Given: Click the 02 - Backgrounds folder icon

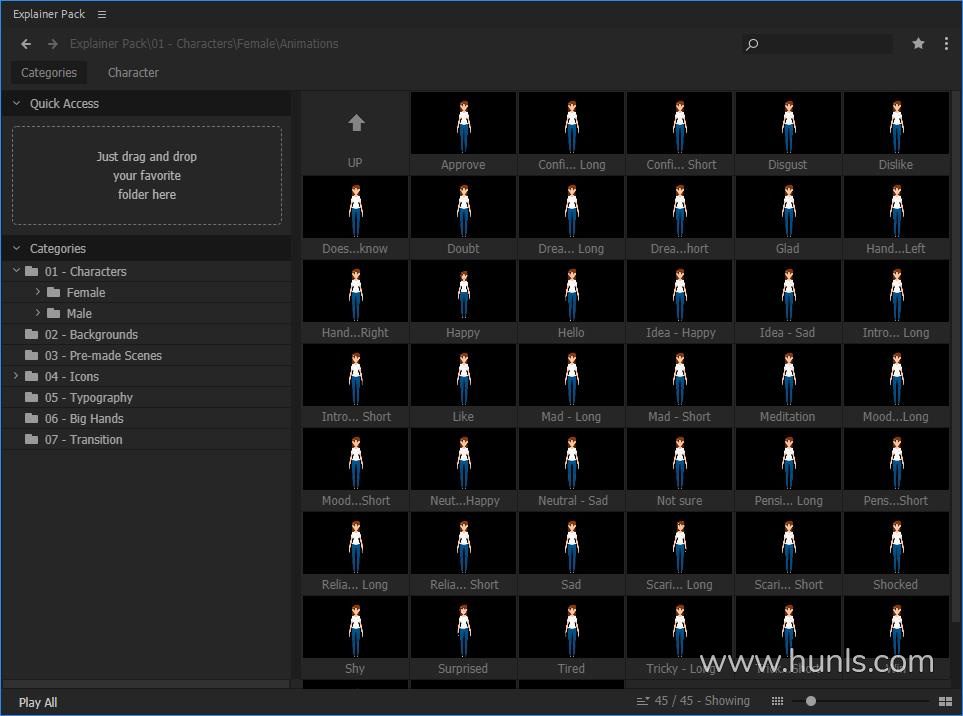Looking at the screenshot, I should 31,334.
